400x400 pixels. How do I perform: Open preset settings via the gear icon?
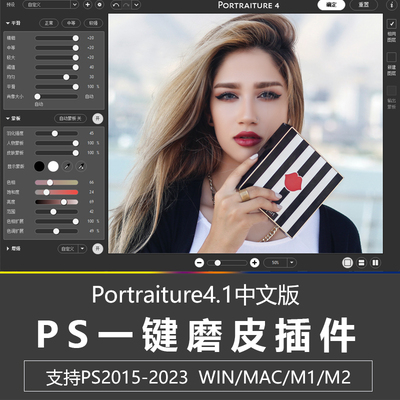click(99, 5)
